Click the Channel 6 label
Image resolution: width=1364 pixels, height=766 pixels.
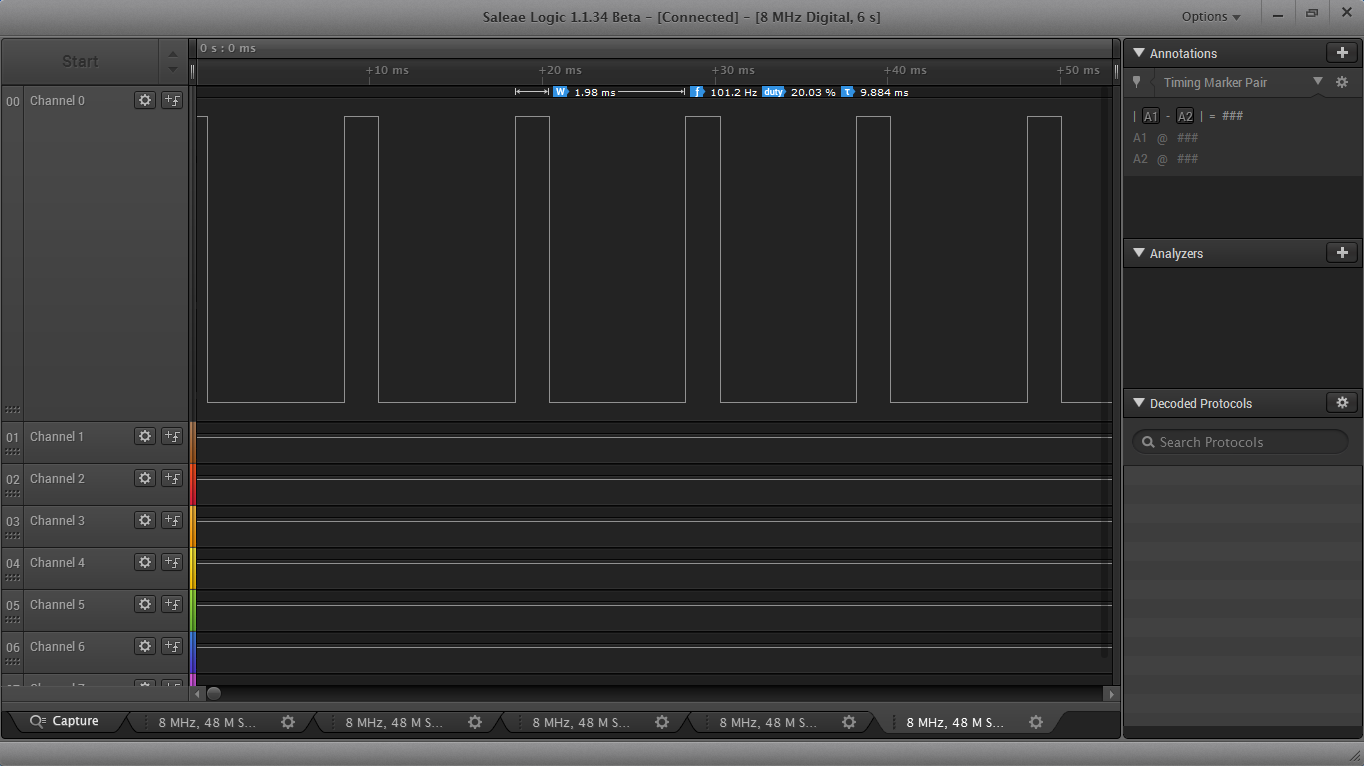pos(57,646)
